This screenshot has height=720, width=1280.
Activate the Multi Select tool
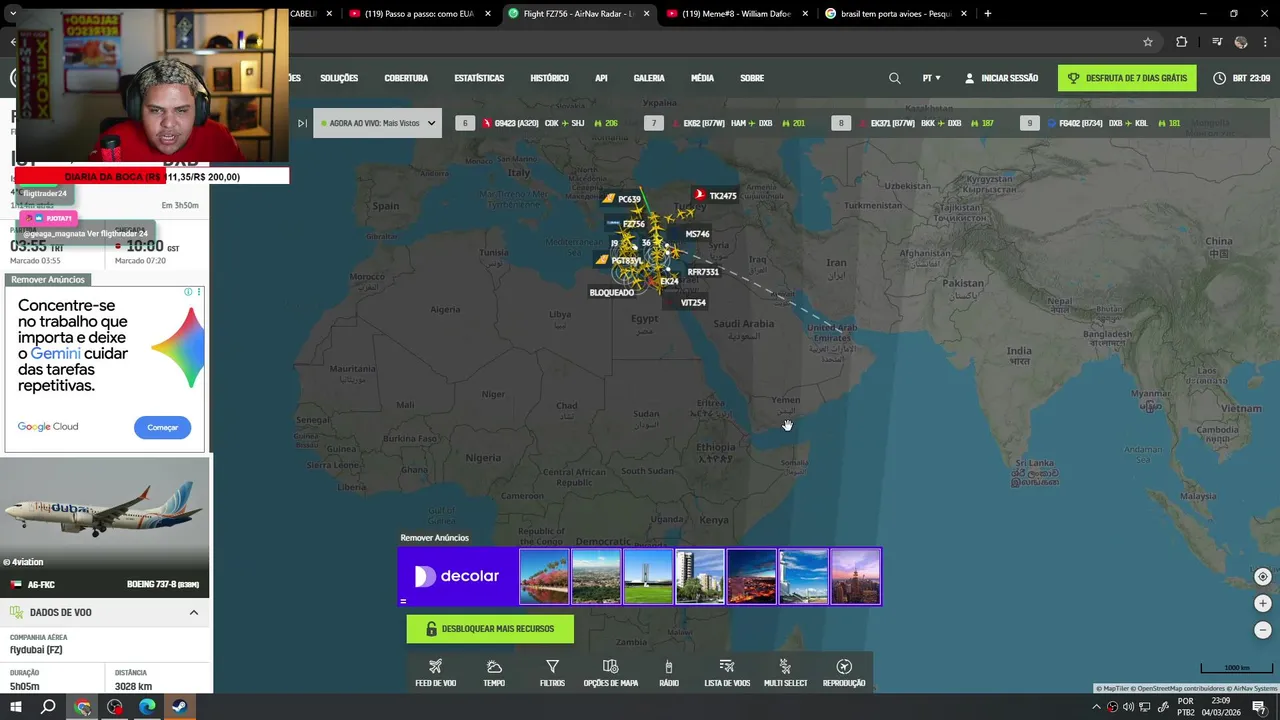785,673
